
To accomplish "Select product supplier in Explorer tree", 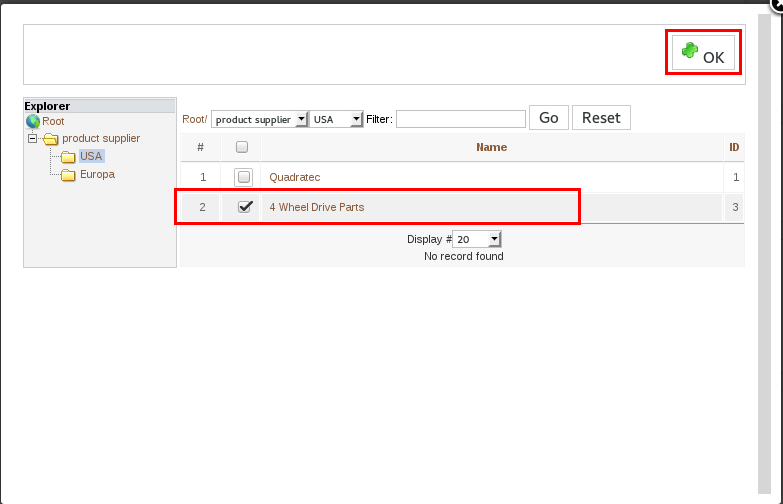I will click(101, 138).
